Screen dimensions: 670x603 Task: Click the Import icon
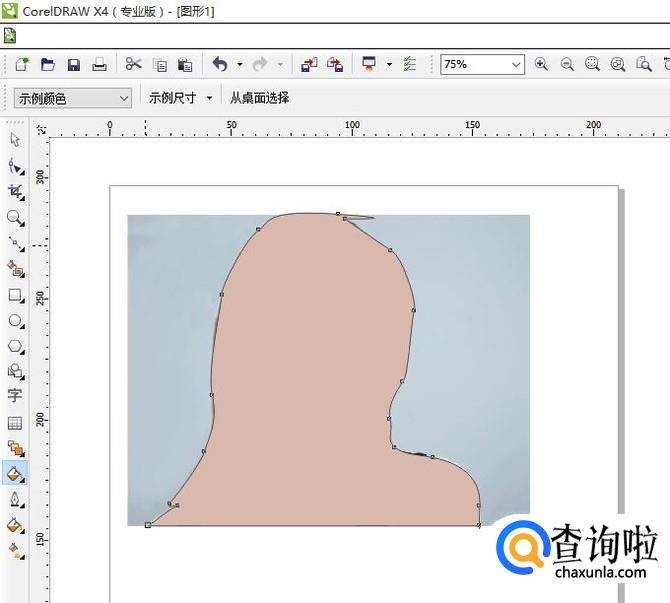click(309, 65)
